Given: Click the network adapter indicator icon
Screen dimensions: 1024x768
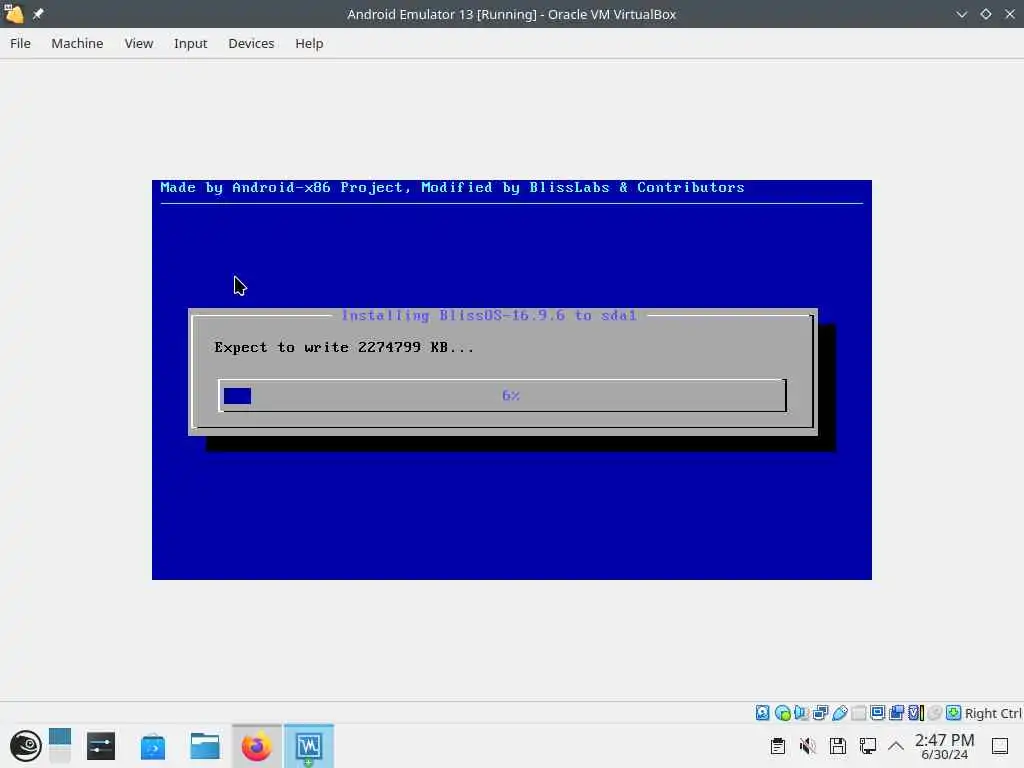Looking at the screenshot, I should coord(820,712).
